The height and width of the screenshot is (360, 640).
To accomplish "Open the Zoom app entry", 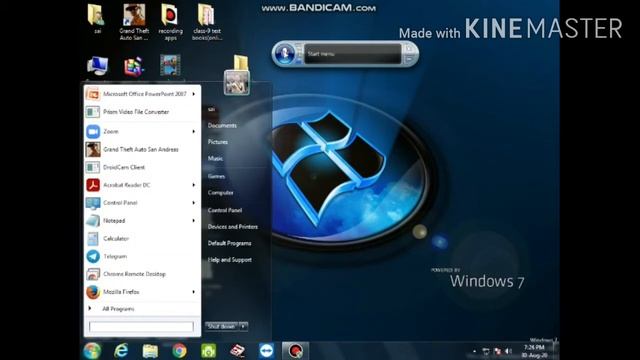I will 142,131.
